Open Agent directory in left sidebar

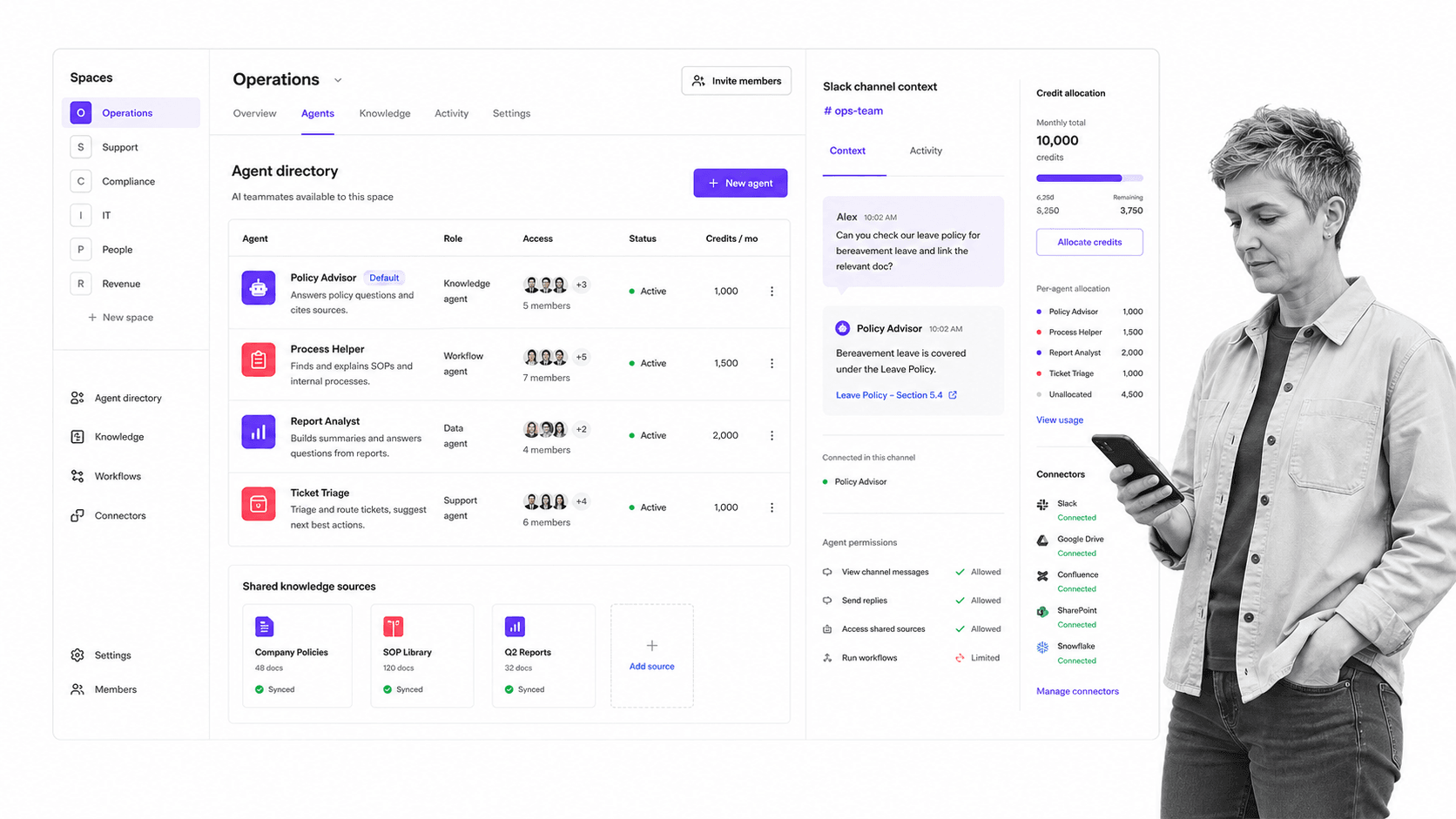pyautogui.click(x=117, y=398)
